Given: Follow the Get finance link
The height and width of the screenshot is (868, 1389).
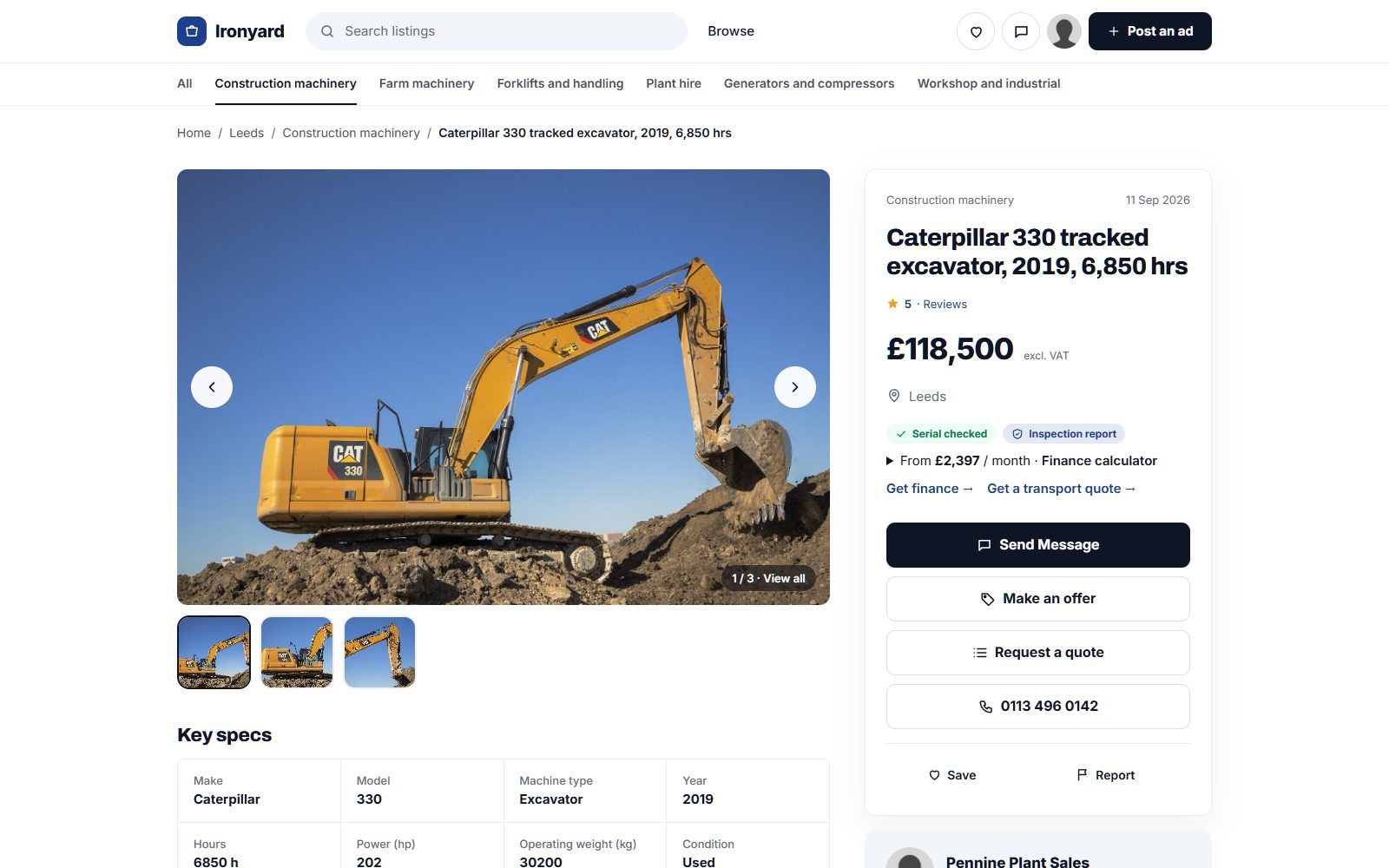Looking at the screenshot, I should click(930, 489).
